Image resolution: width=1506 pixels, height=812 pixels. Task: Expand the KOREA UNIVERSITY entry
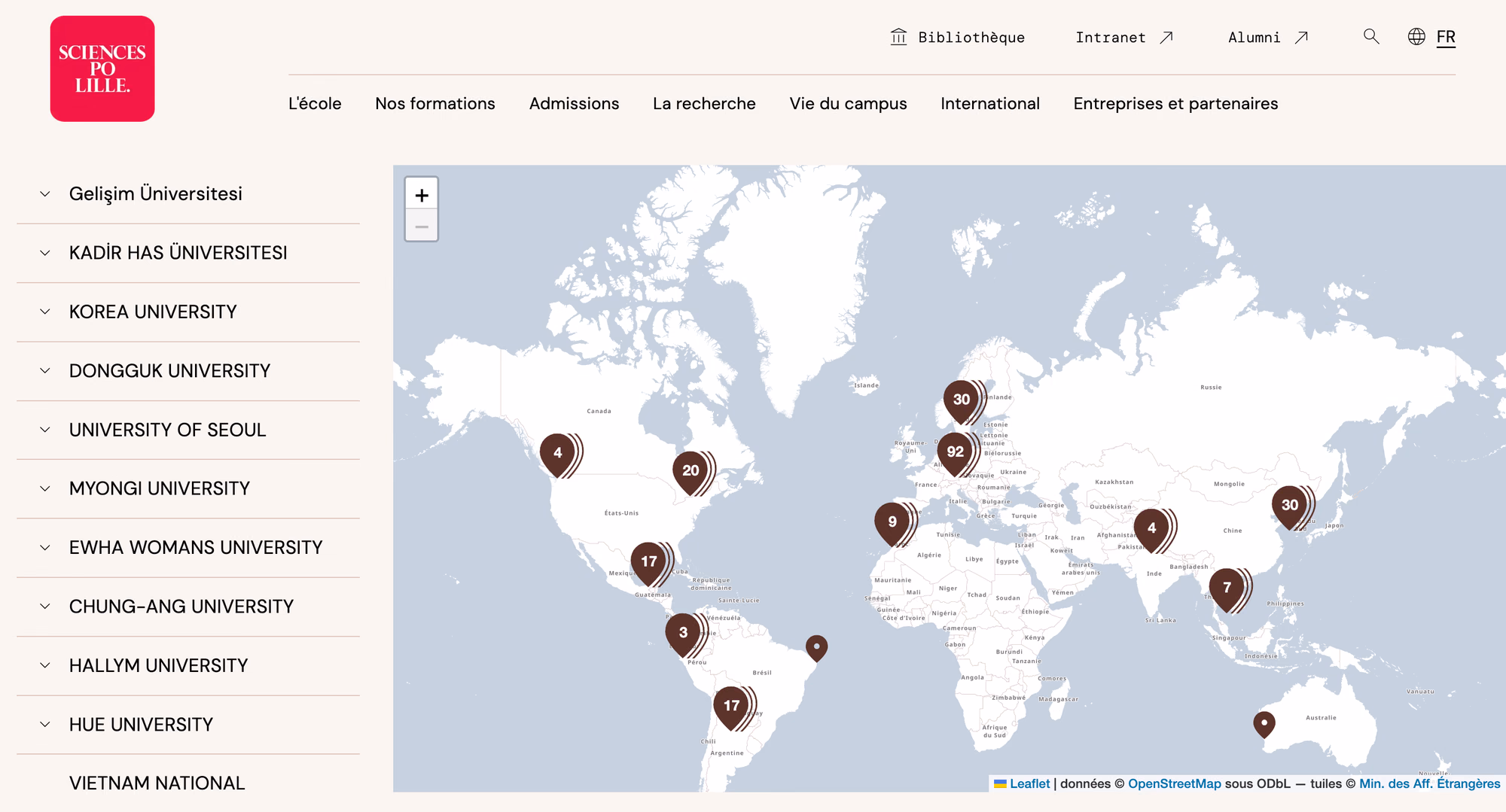click(188, 312)
